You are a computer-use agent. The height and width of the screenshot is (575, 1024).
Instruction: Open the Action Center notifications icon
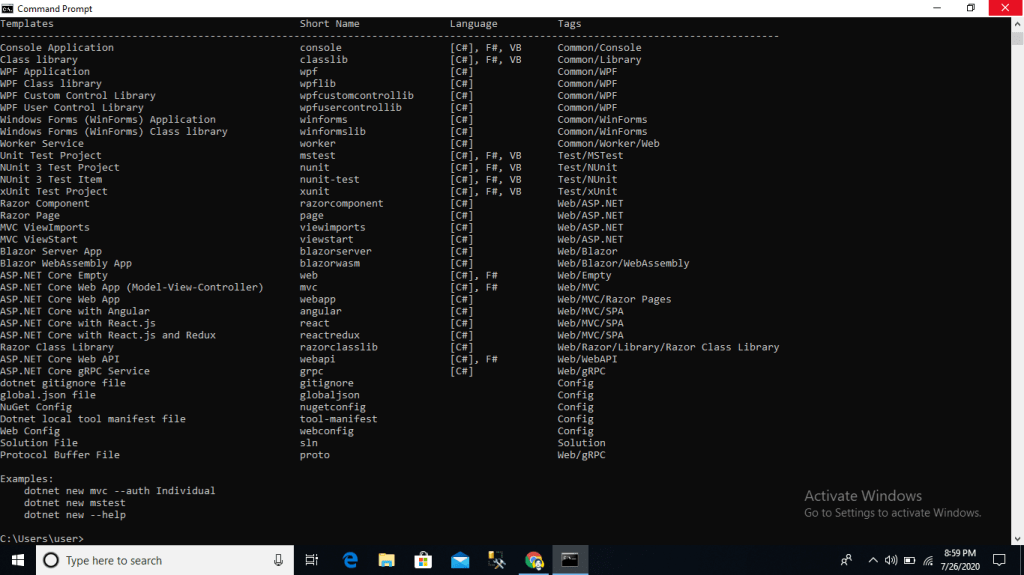(998, 560)
